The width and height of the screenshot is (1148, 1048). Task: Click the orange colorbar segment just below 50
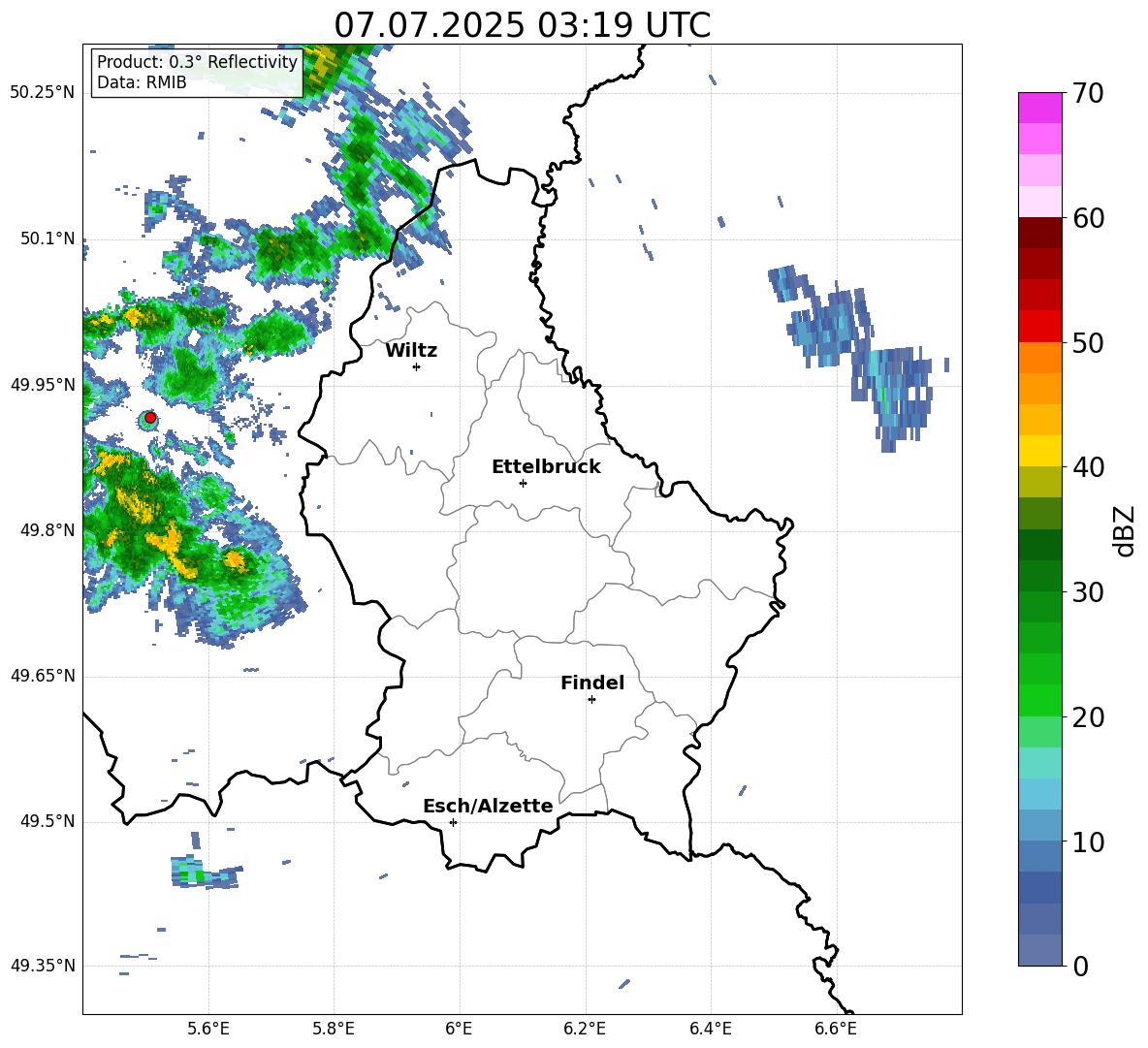[x=1039, y=357]
